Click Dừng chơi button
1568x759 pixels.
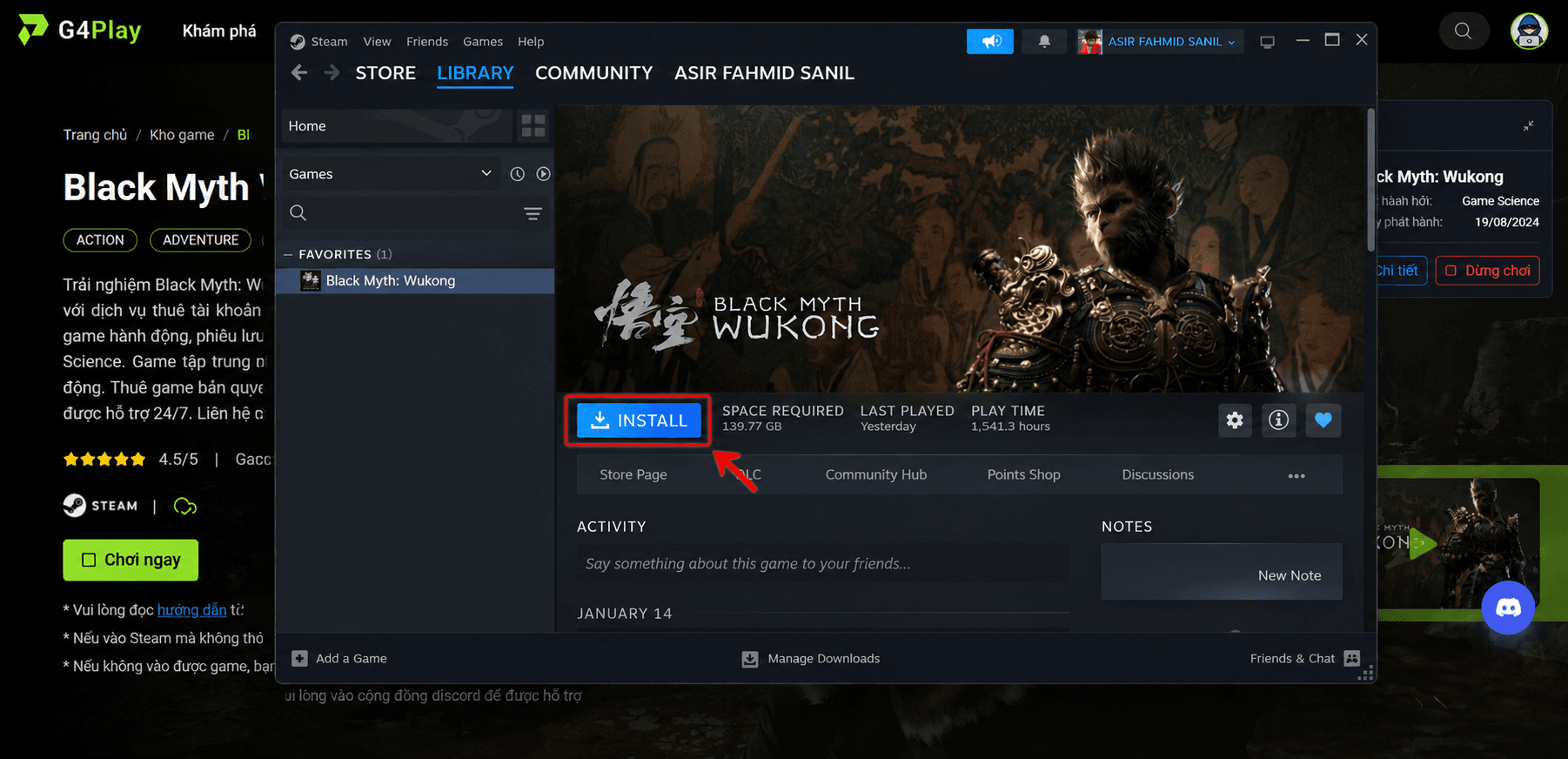[x=1488, y=271]
